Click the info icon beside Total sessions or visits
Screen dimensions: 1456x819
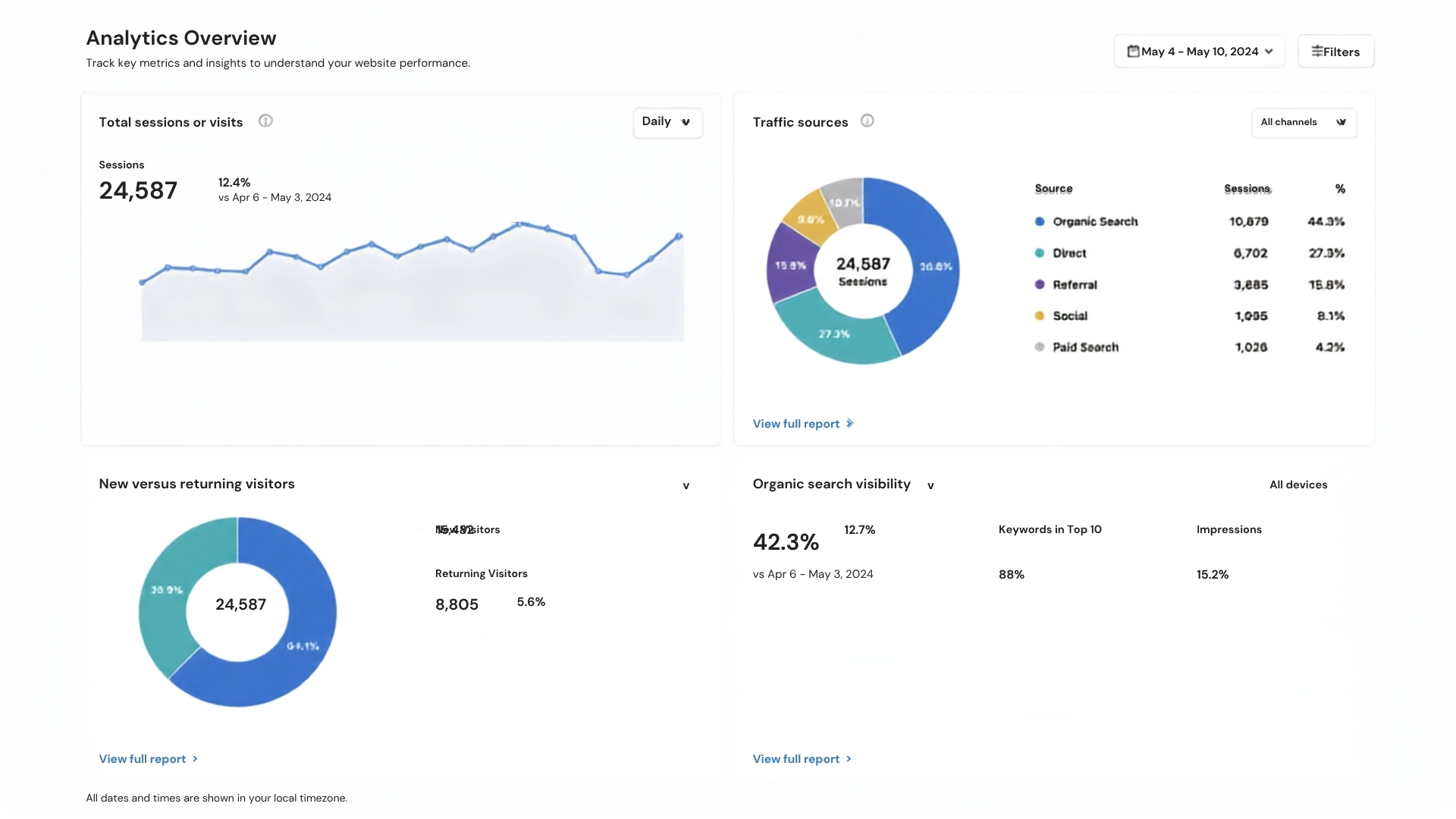pyautogui.click(x=265, y=121)
